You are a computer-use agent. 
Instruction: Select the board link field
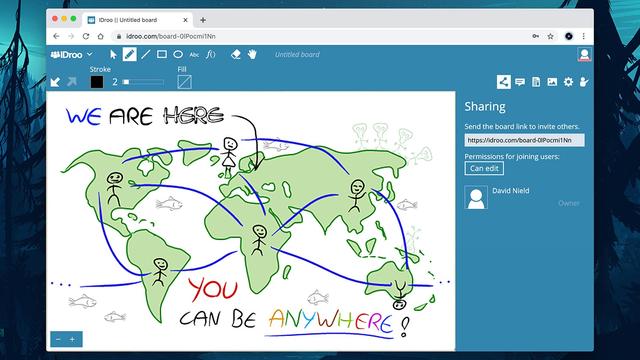point(524,140)
